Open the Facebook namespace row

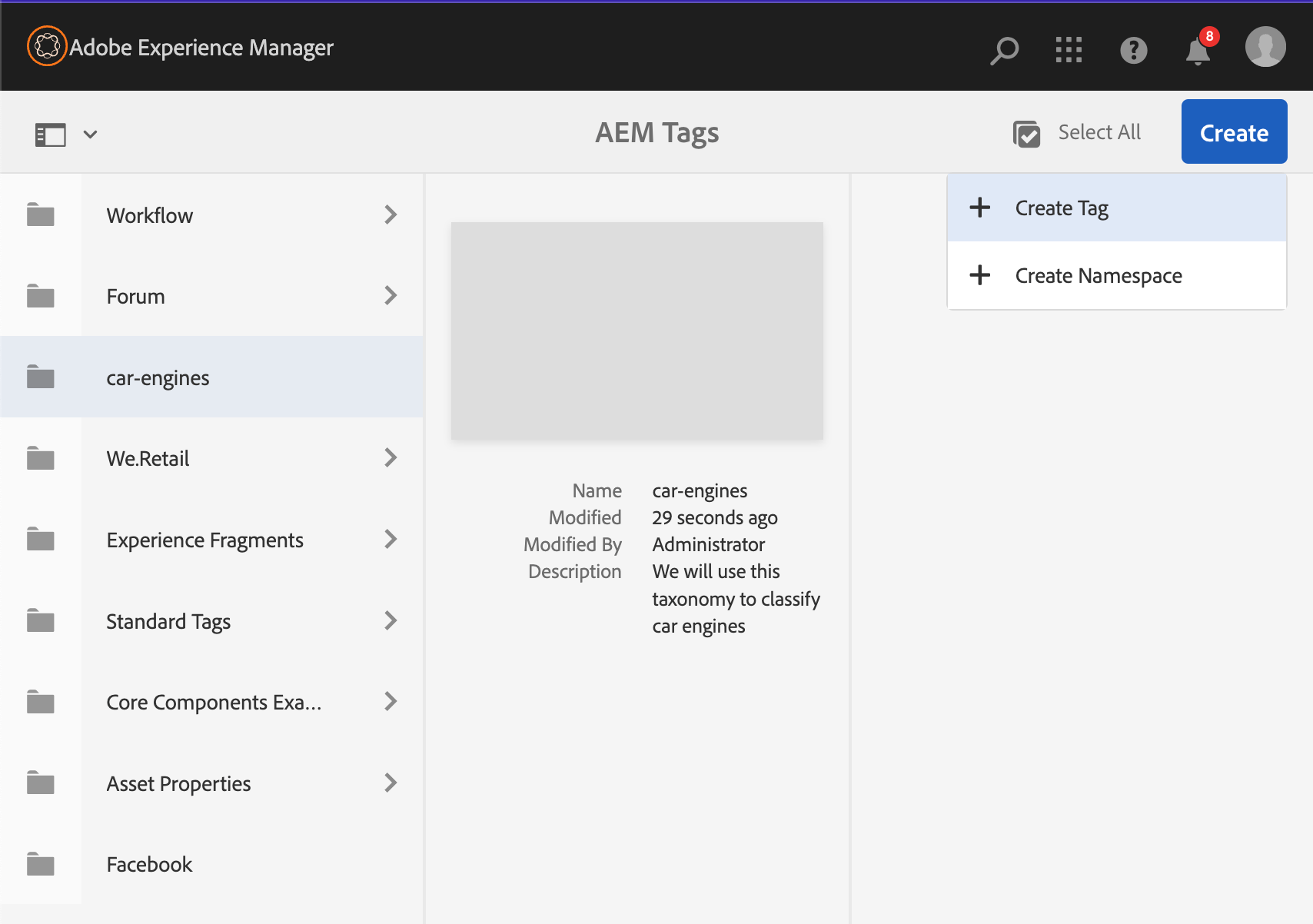[x=211, y=864]
